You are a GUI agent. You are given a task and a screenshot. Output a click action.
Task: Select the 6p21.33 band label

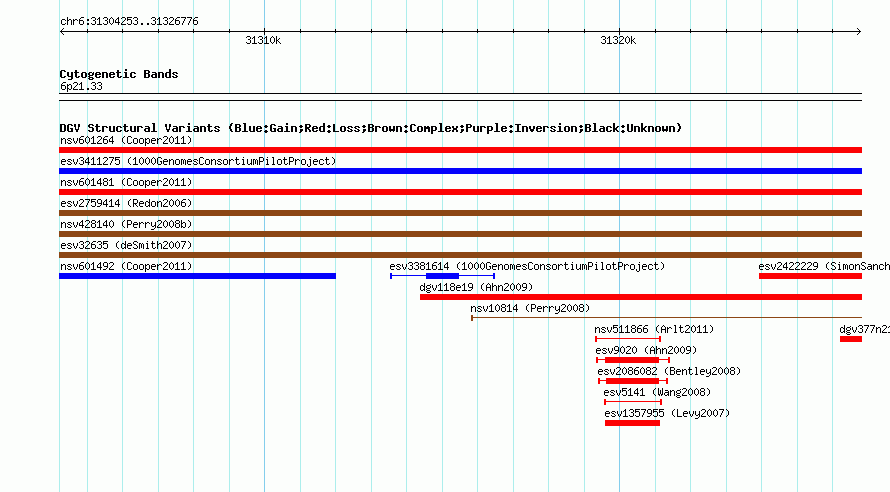coord(81,86)
